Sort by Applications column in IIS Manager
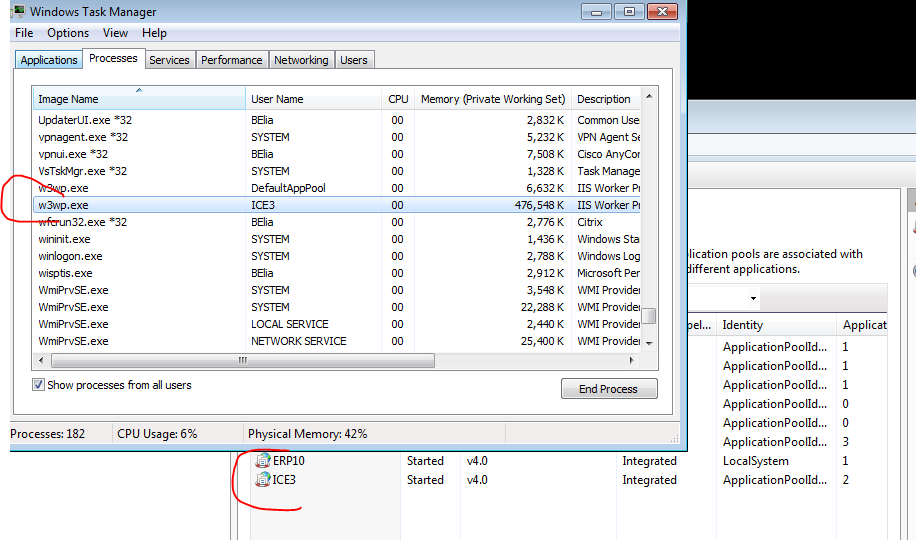Viewport: 916px width, 540px height. 863,325
